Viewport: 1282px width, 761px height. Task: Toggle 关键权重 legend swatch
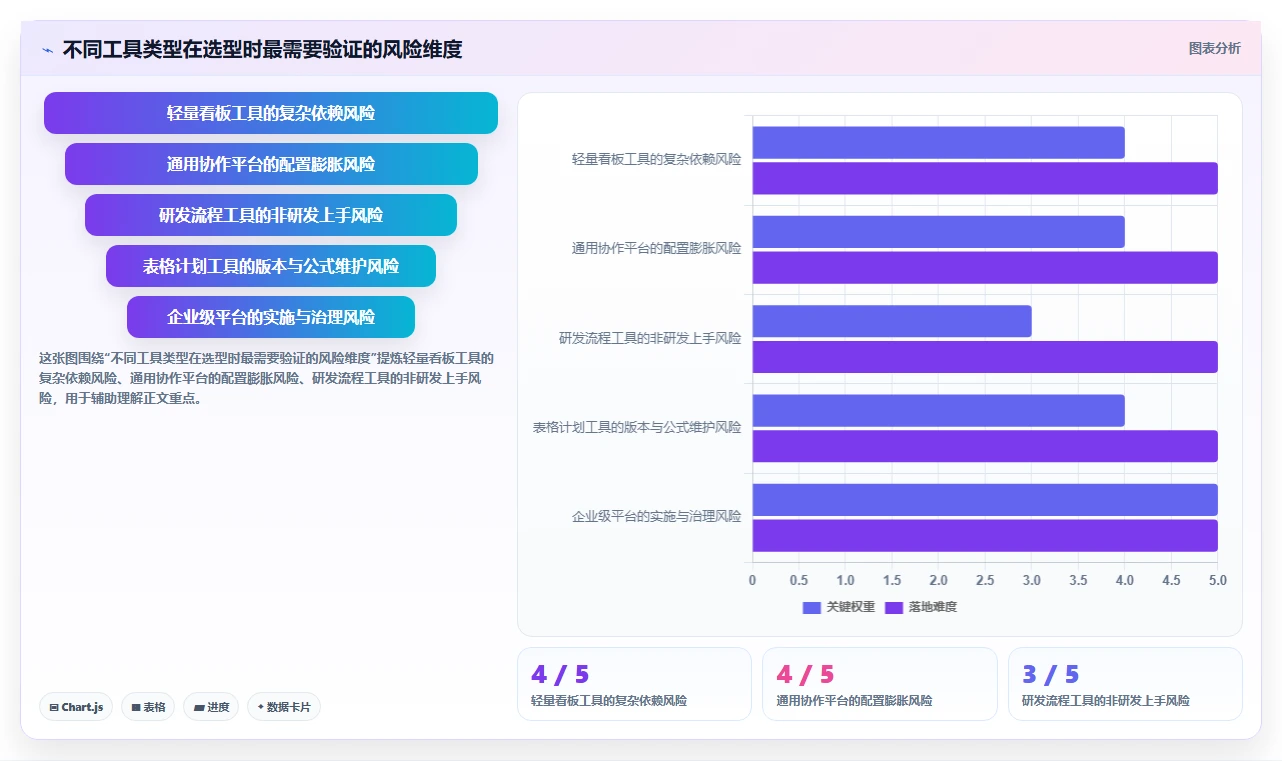pos(812,607)
